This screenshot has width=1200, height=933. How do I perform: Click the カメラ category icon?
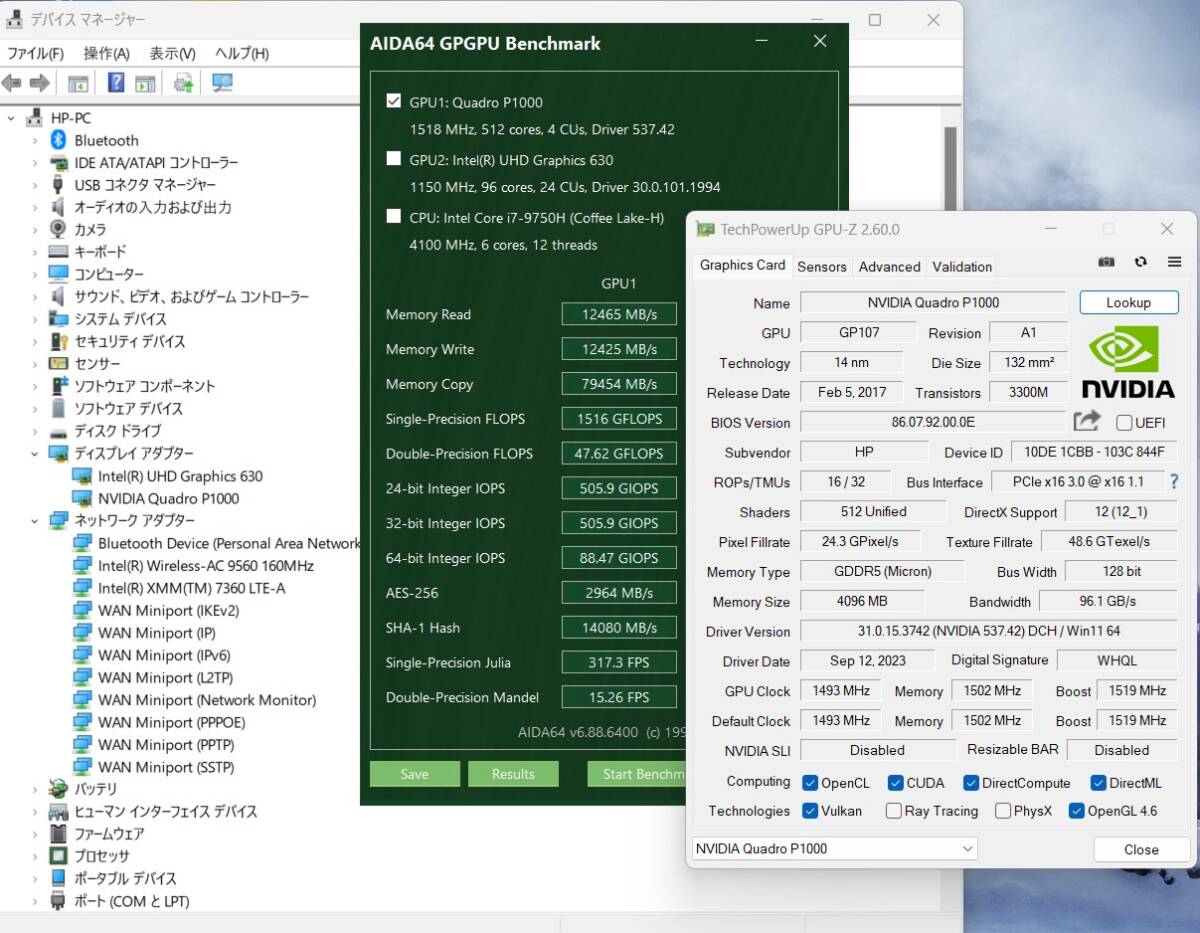pos(58,229)
